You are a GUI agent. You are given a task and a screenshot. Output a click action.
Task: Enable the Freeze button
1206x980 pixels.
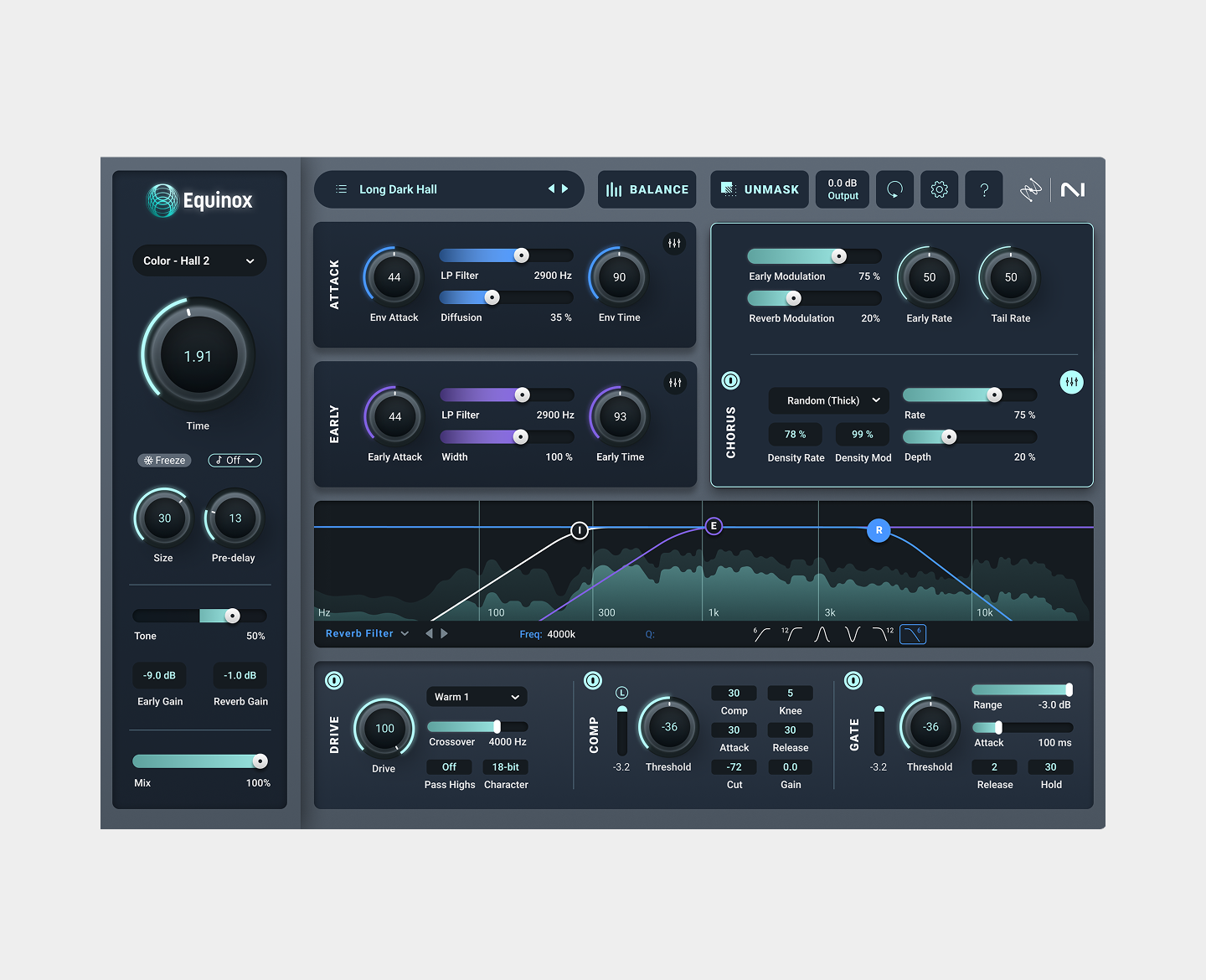pos(165,460)
